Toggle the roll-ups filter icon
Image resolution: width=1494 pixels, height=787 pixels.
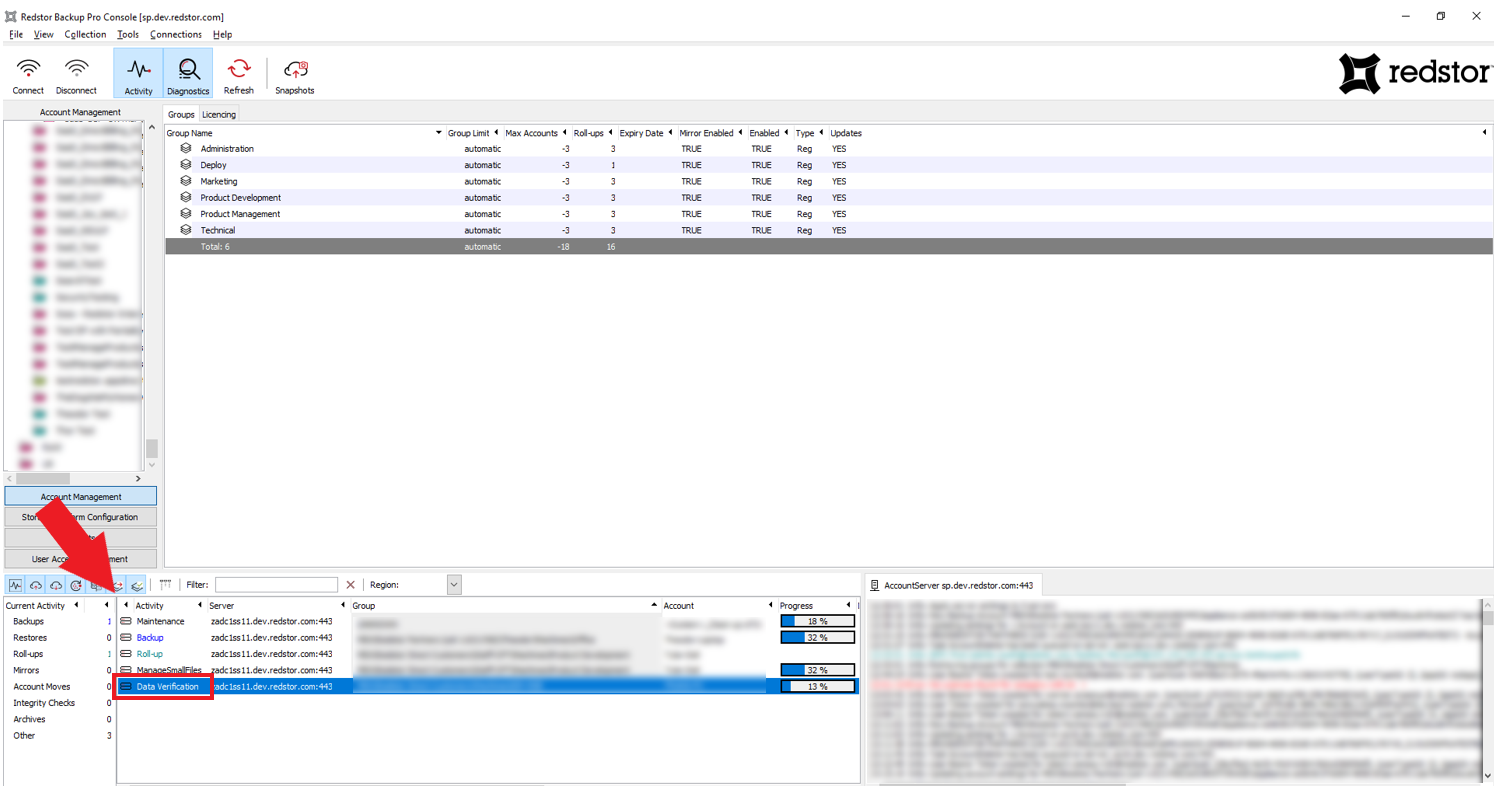(76, 585)
